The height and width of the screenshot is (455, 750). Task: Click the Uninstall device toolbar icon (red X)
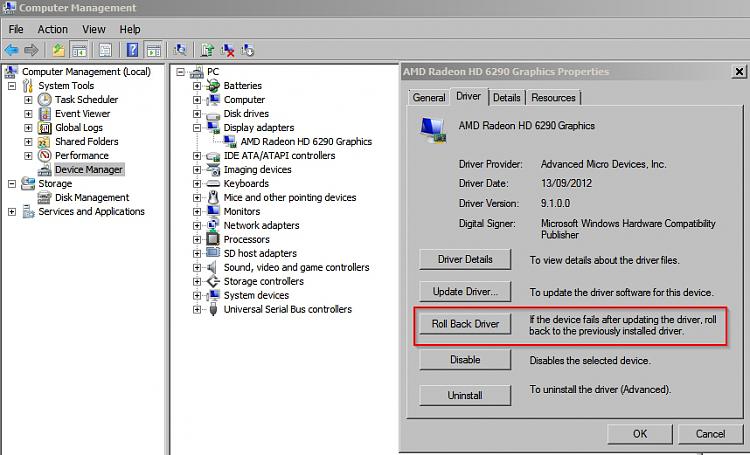point(228,50)
